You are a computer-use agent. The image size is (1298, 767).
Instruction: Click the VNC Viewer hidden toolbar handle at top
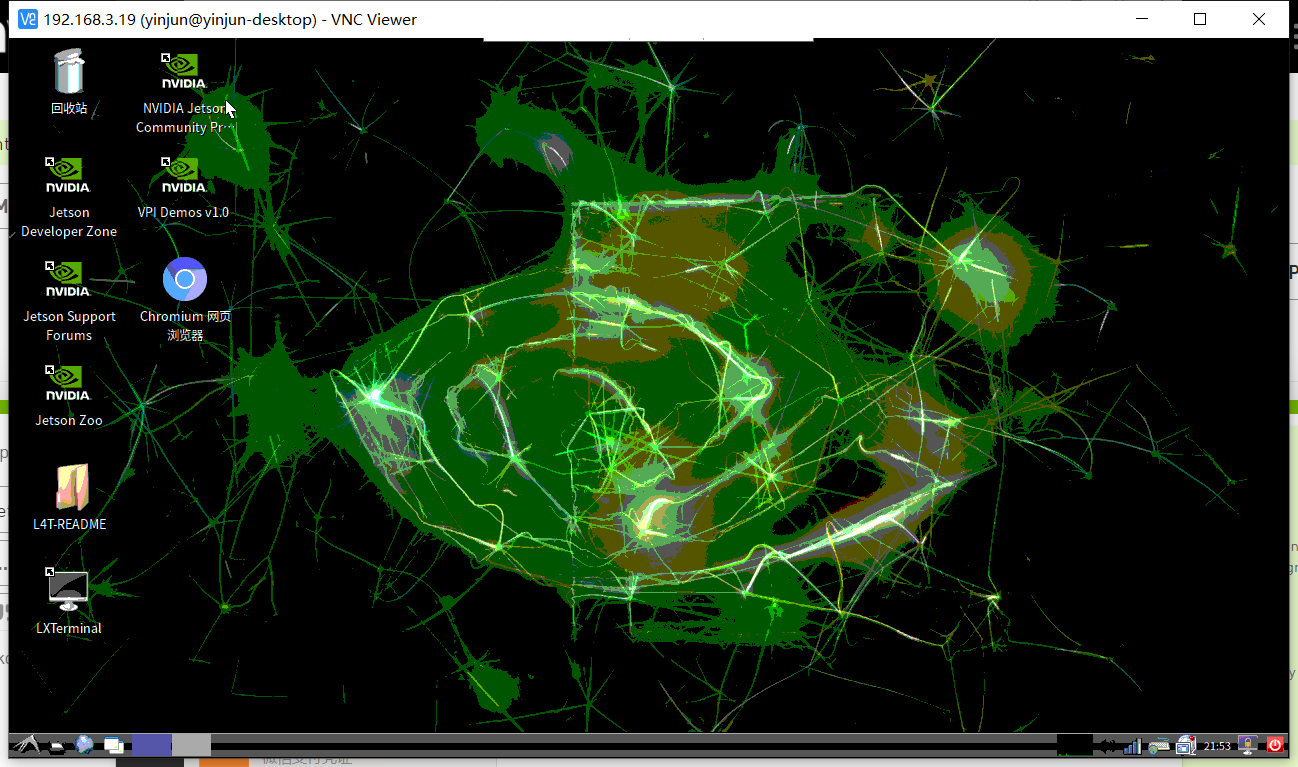(648, 40)
